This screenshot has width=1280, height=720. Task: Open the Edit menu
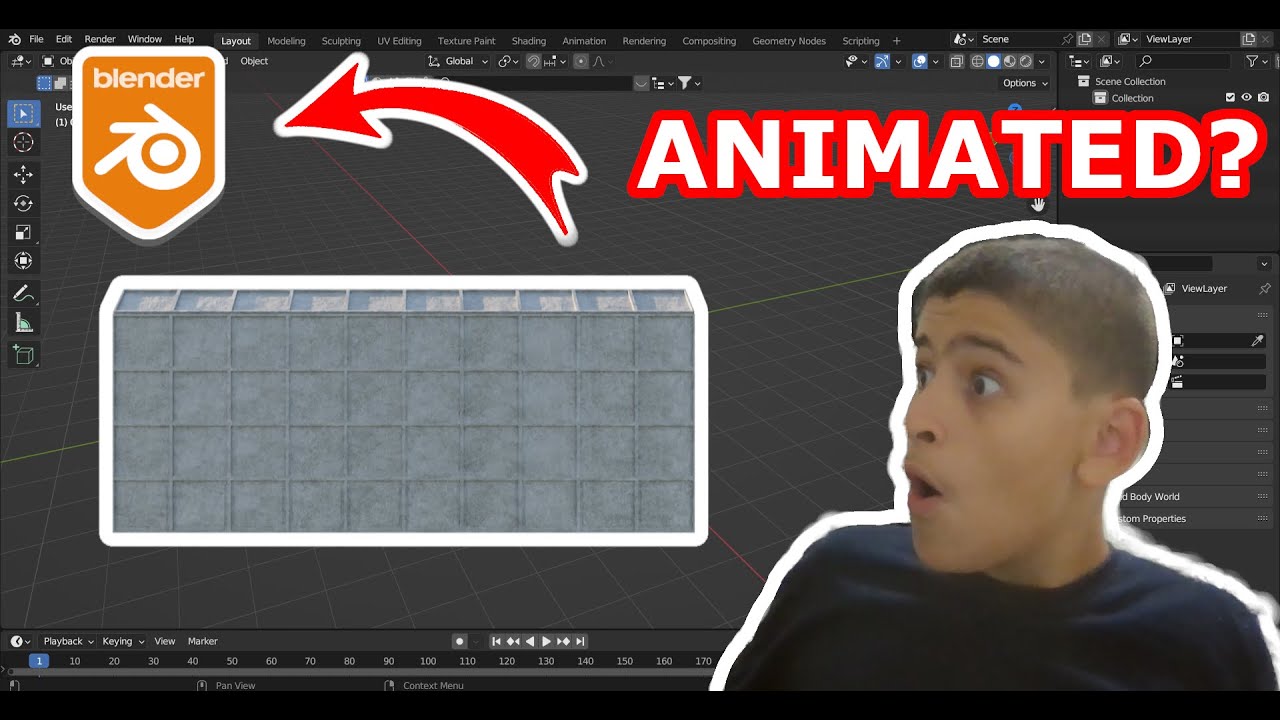(64, 39)
